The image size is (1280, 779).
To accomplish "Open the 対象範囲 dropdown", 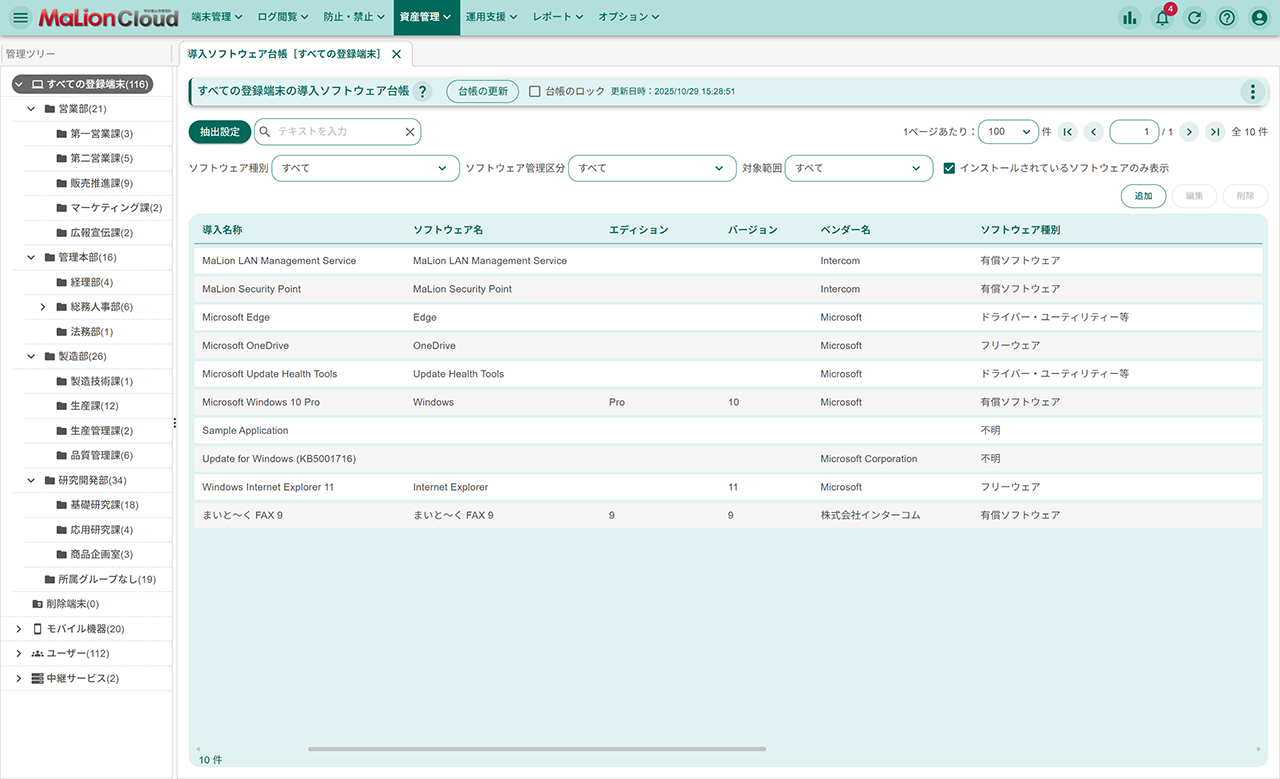I will pyautogui.click(x=858, y=169).
